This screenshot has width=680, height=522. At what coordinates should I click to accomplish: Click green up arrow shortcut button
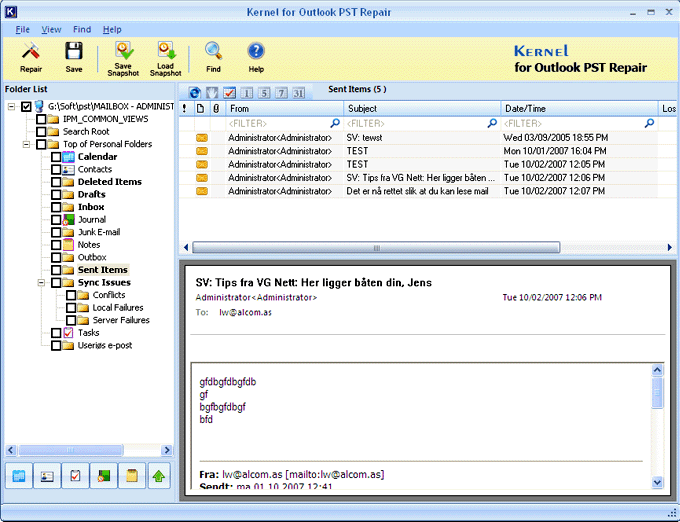[159, 476]
